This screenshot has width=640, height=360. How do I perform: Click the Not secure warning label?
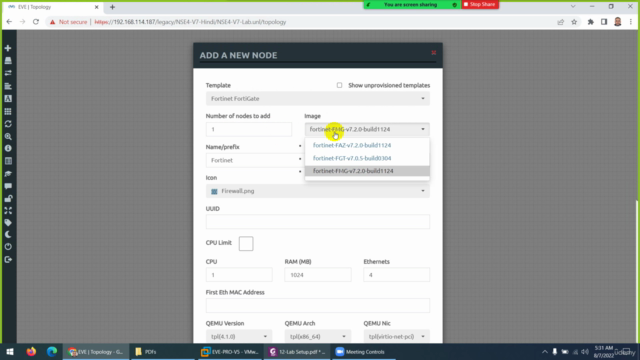point(68,22)
